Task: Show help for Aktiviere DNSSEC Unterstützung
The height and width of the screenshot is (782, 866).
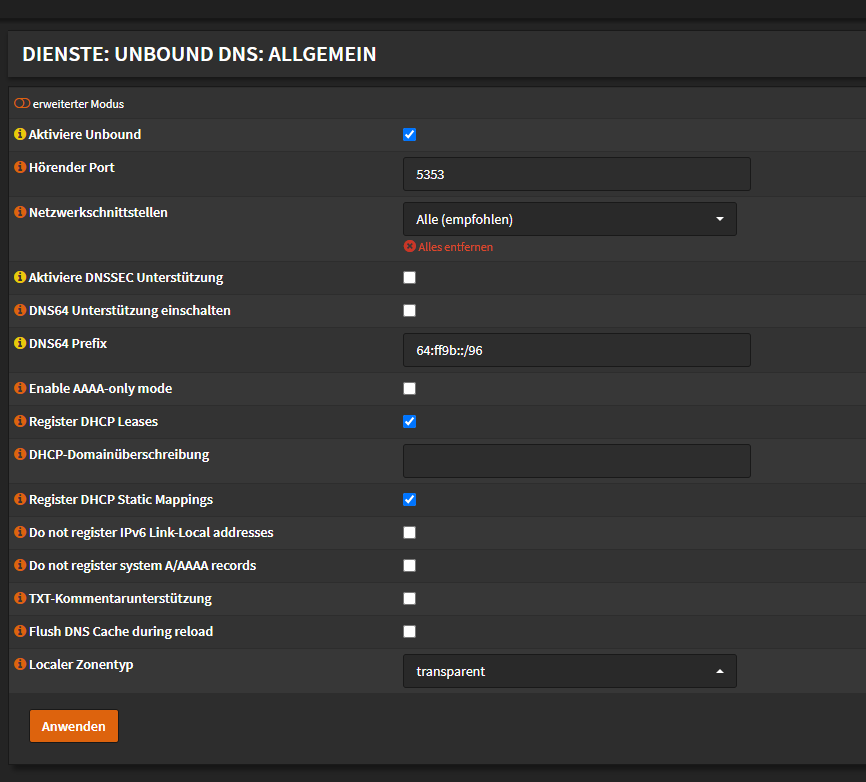Action: click(20, 277)
